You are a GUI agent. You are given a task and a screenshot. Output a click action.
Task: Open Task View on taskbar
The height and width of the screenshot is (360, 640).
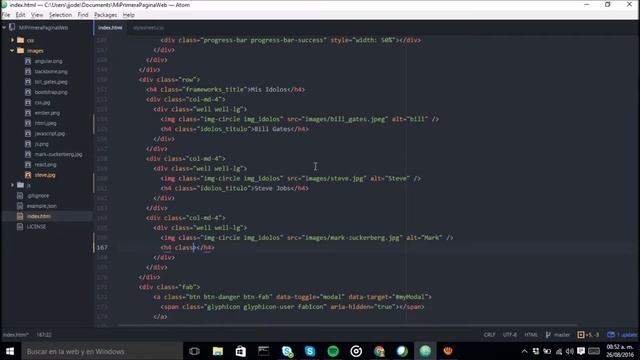click(x=194, y=351)
